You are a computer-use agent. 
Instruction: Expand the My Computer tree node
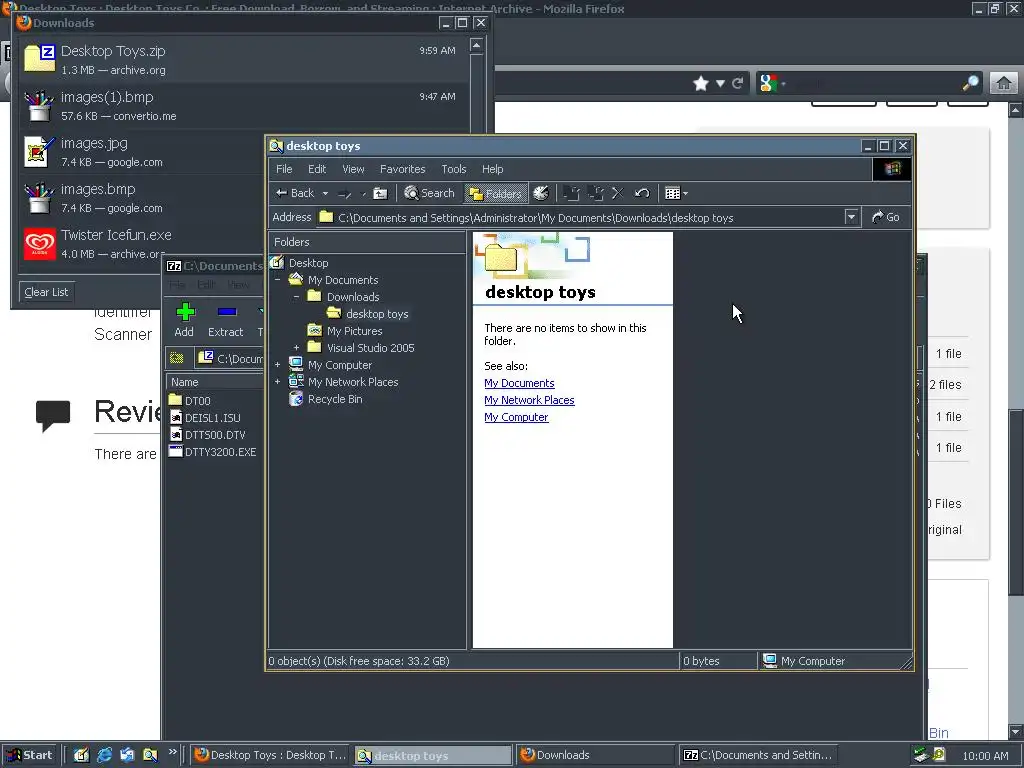click(278, 365)
